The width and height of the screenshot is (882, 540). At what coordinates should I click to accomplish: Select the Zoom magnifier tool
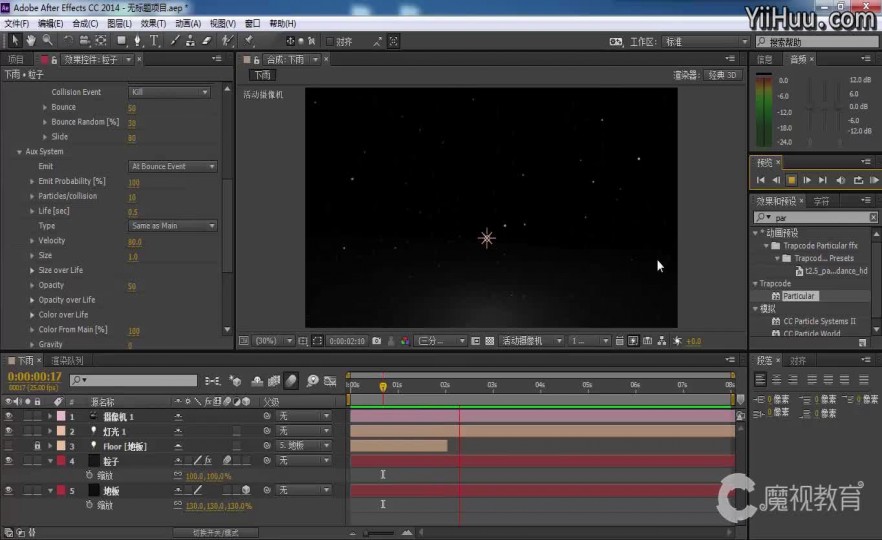(x=47, y=40)
